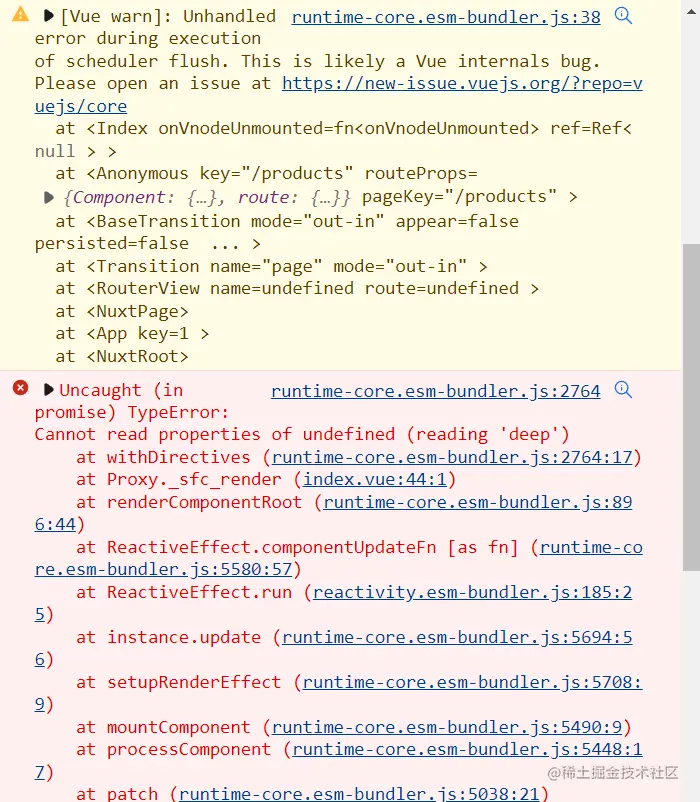Viewport: 700px width, 802px height.
Task: Open patch runtime-core.esm-bundler.js:5038:21 link
Action: 359,793
